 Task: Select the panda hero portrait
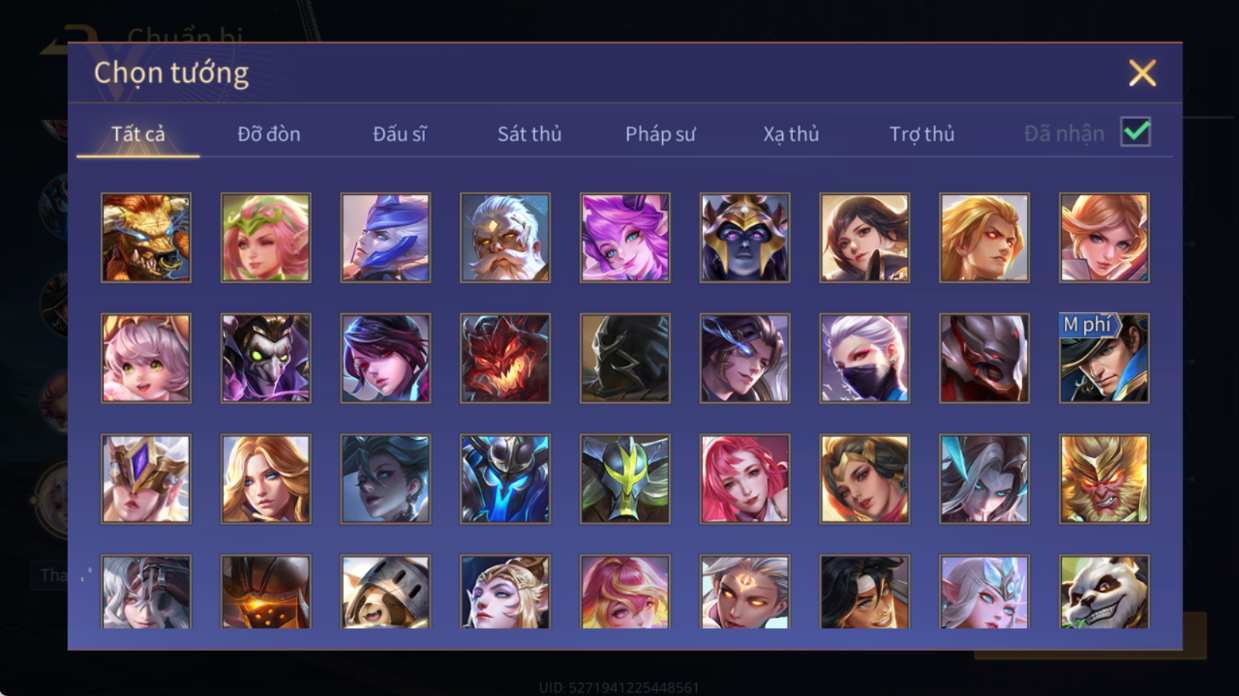click(1104, 592)
